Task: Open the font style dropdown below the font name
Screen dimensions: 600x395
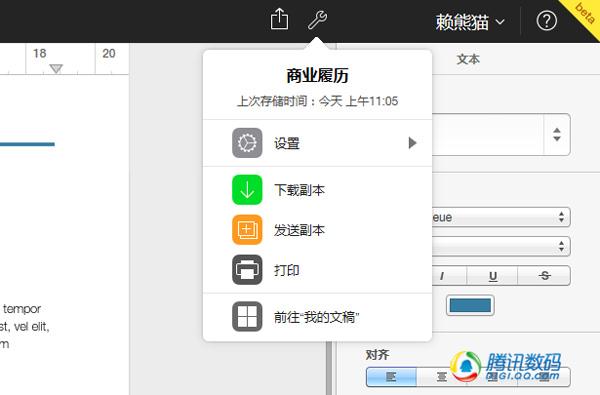Action: tap(501, 246)
